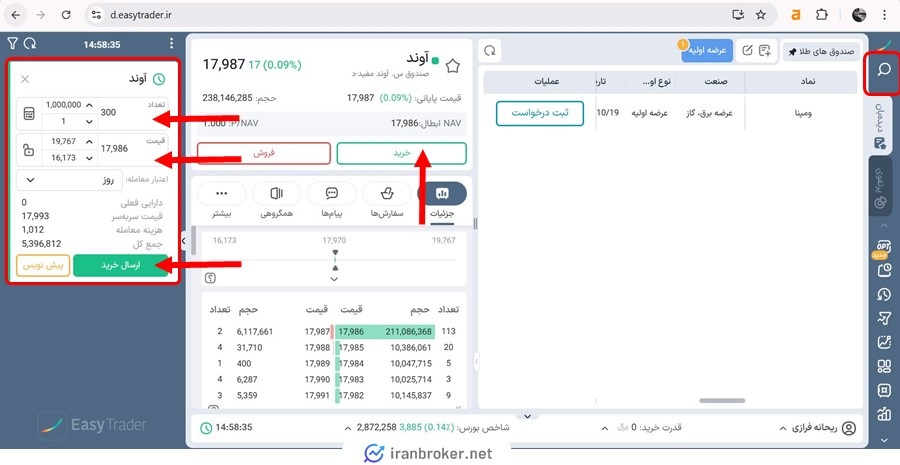Switch to the جزئیات details tab
The width and height of the screenshot is (900, 465).
[x=442, y=200]
